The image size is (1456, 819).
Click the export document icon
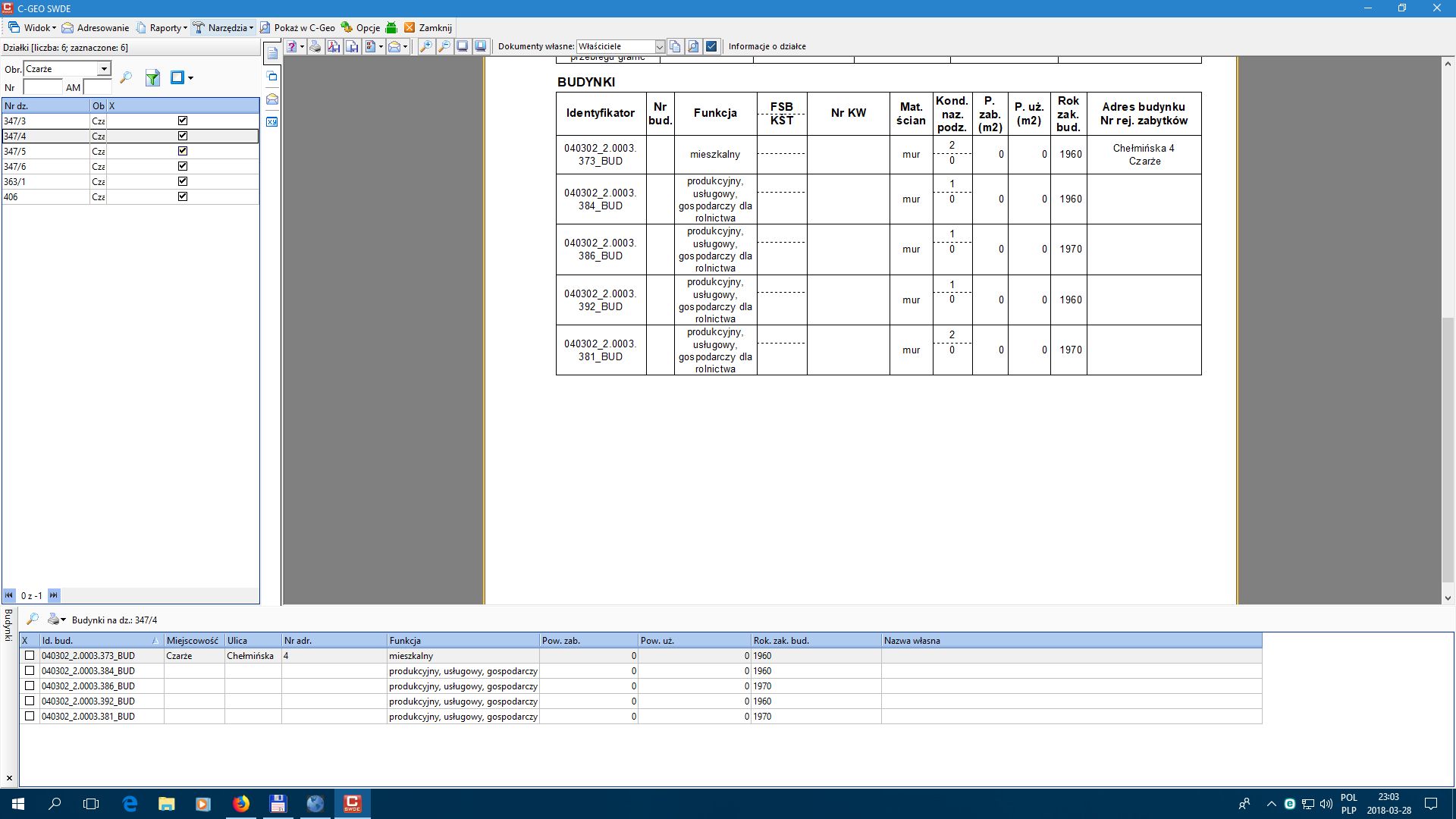click(370, 46)
